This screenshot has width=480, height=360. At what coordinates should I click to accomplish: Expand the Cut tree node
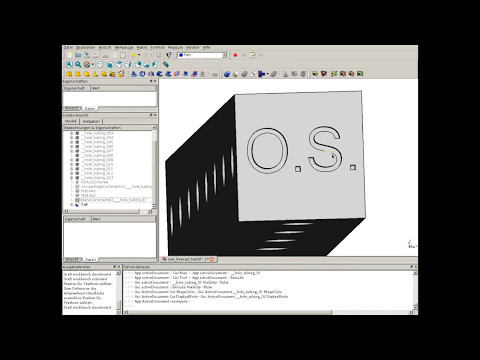71,205
